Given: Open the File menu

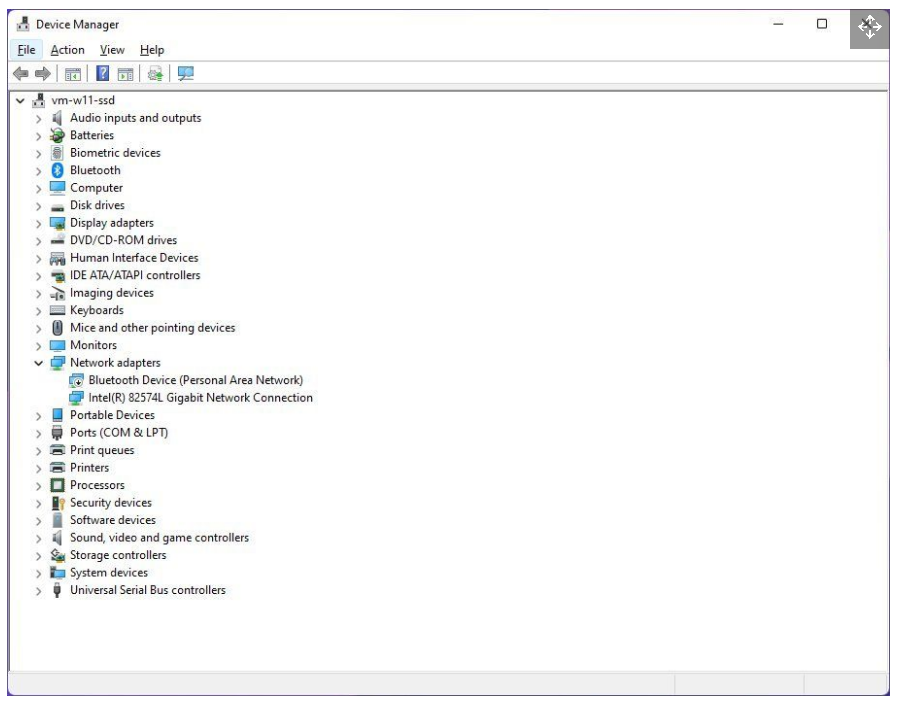Looking at the screenshot, I should click(x=26, y=50).
